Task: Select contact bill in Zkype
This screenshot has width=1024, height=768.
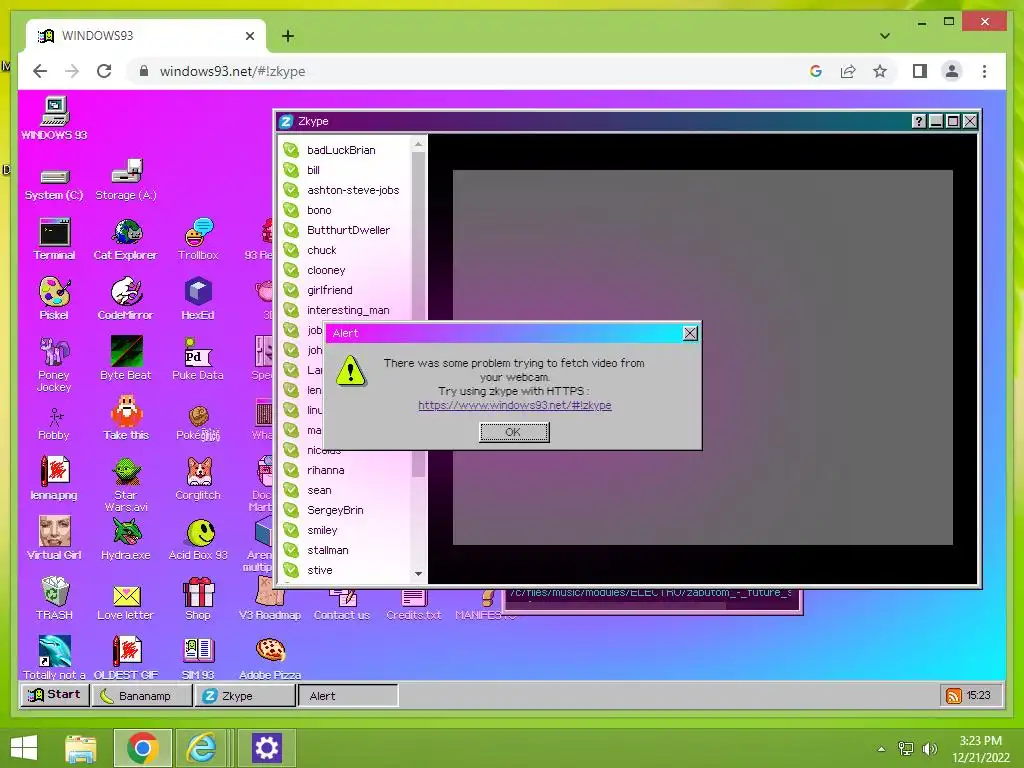Action: (345, 170)
